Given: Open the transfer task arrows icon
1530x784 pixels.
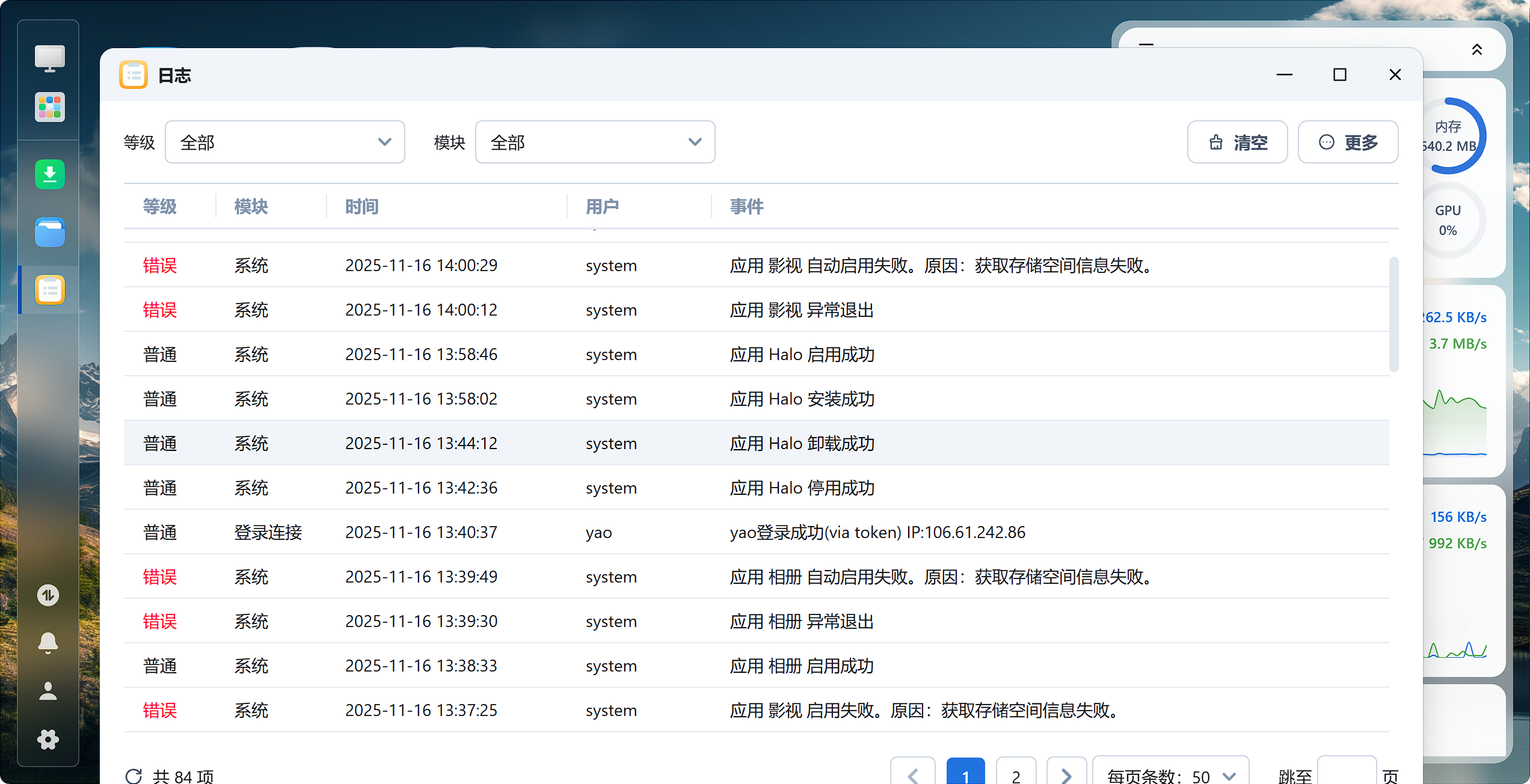Looking at the screenshot, I should [x=48, y=595].
